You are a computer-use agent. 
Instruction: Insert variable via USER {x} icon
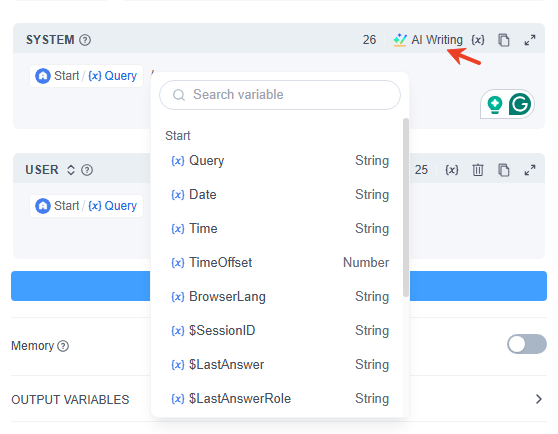tap(452, 170)
